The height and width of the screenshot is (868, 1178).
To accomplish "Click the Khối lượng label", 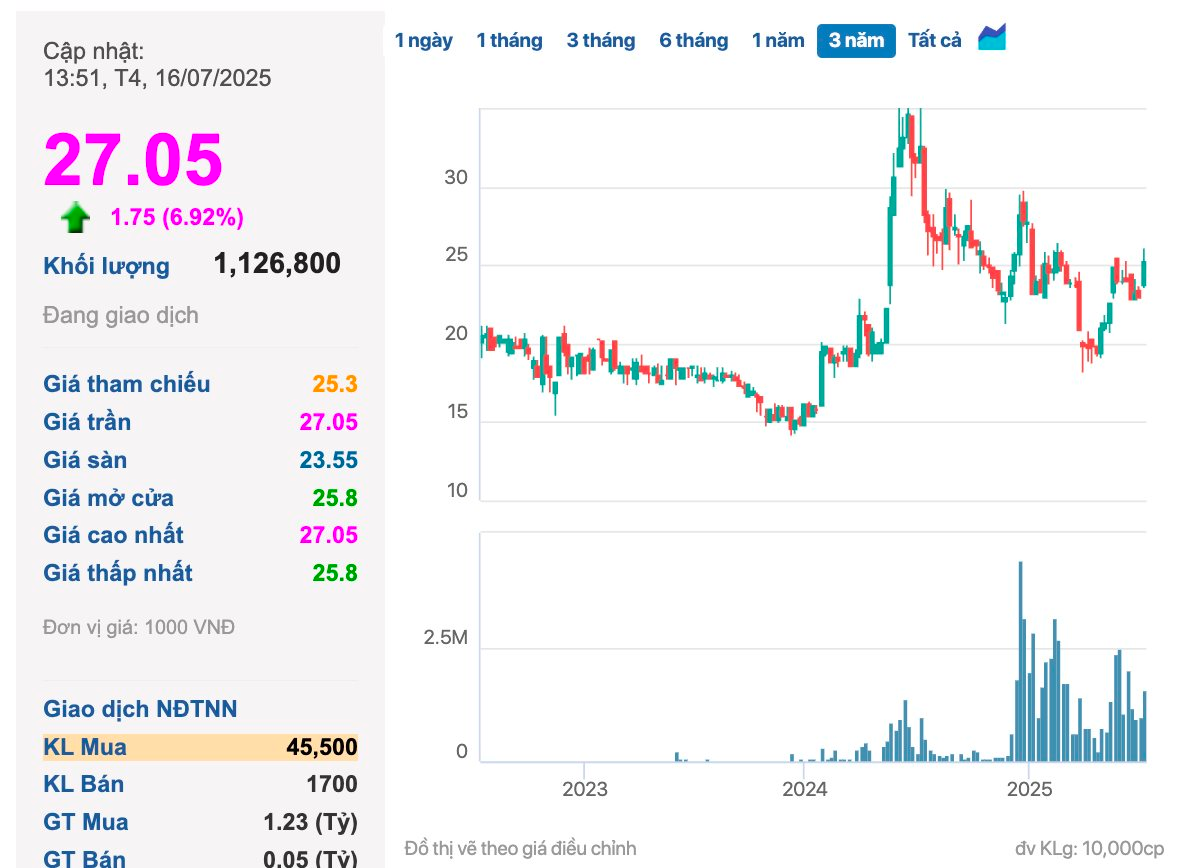I will (x=106, y=266).
